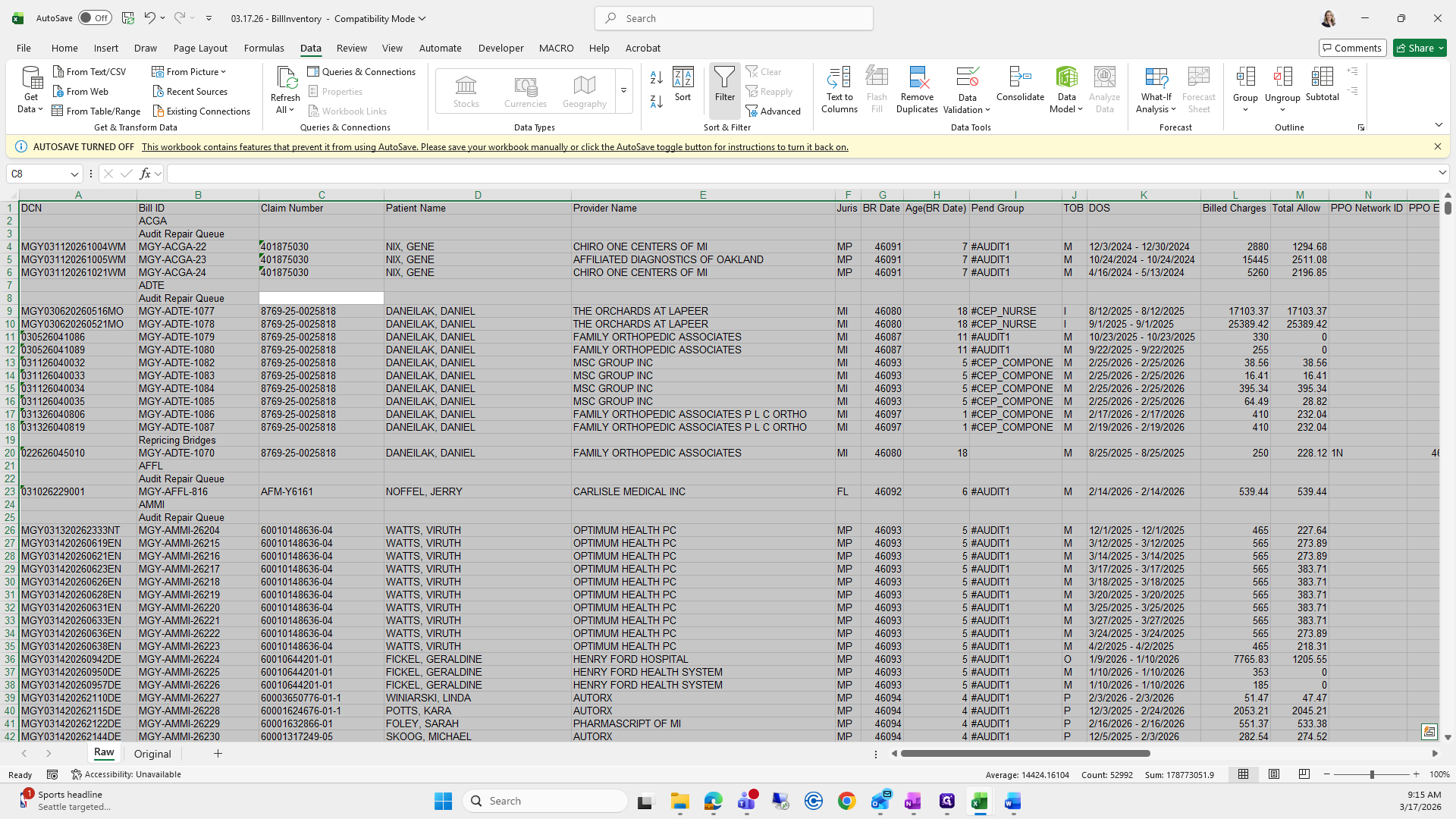The height and width of the screenshot is (819, 1456).
Task: Select Normal view in status bar
Action: [1244, 774]
